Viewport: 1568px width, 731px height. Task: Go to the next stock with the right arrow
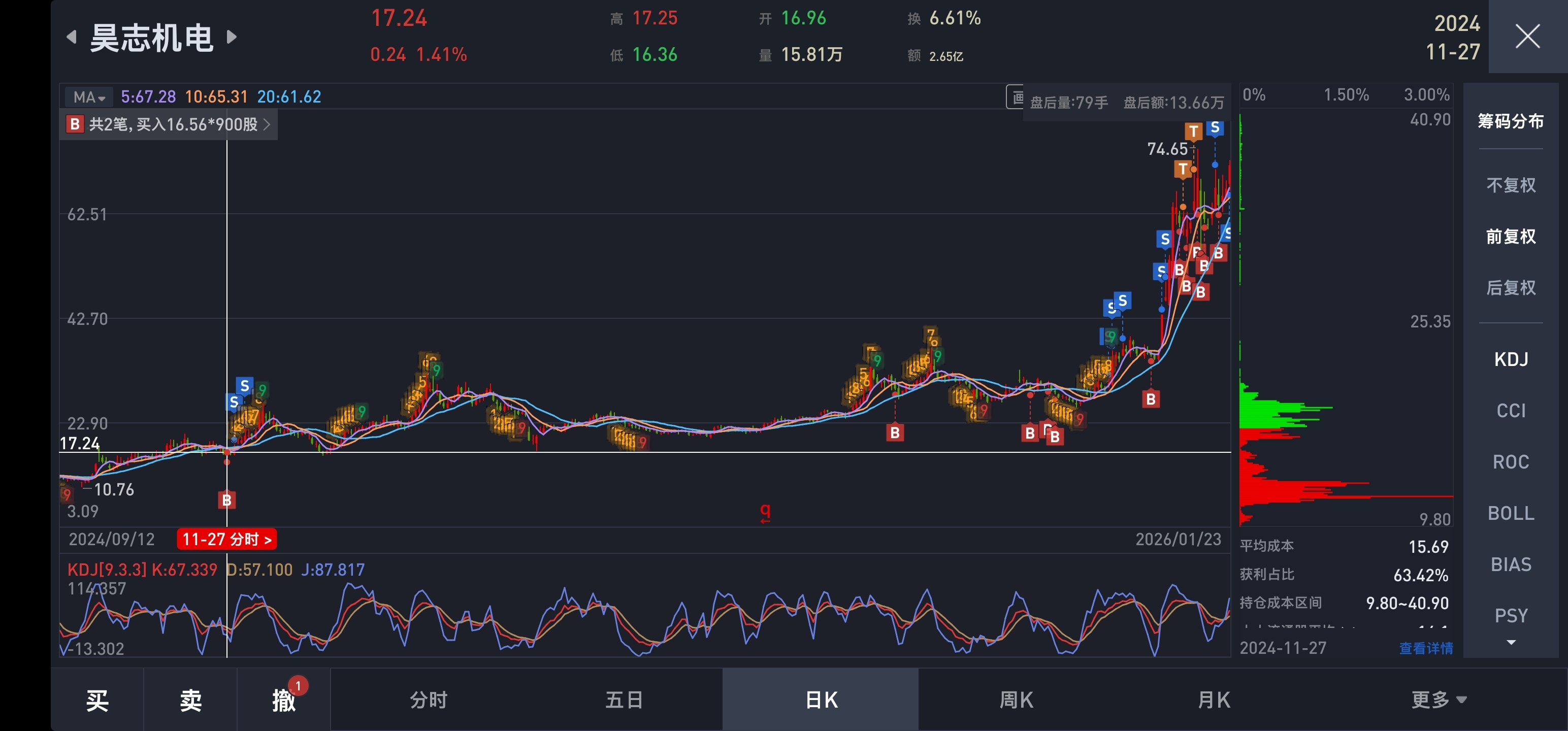tap(232, 37)
